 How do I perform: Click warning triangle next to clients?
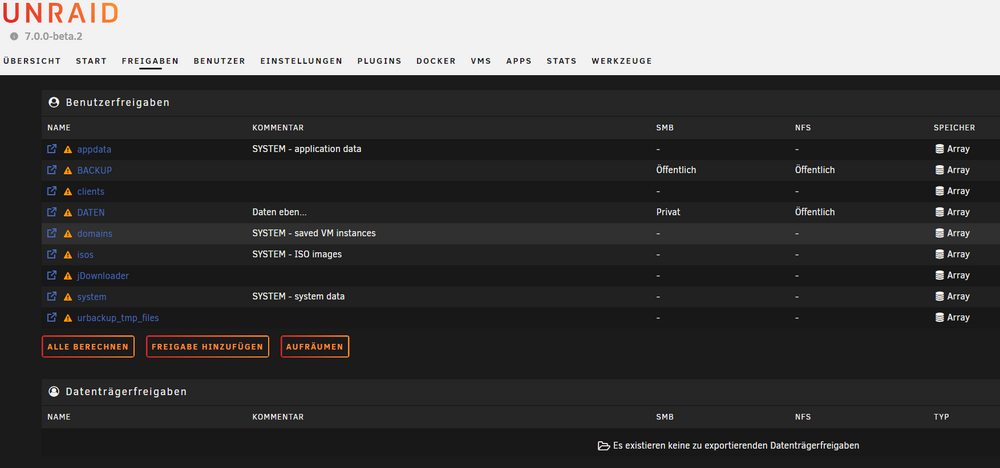coord(68,191)
